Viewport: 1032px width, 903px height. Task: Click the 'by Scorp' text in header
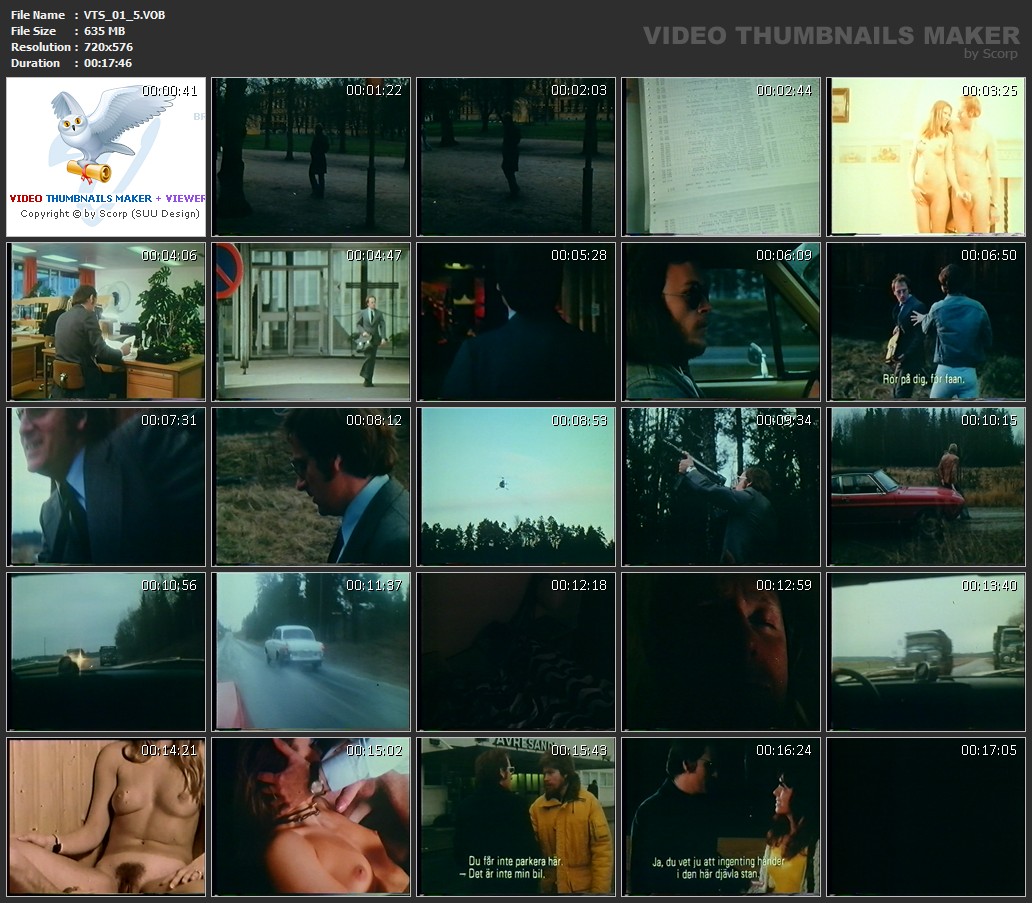coord(990,54)
